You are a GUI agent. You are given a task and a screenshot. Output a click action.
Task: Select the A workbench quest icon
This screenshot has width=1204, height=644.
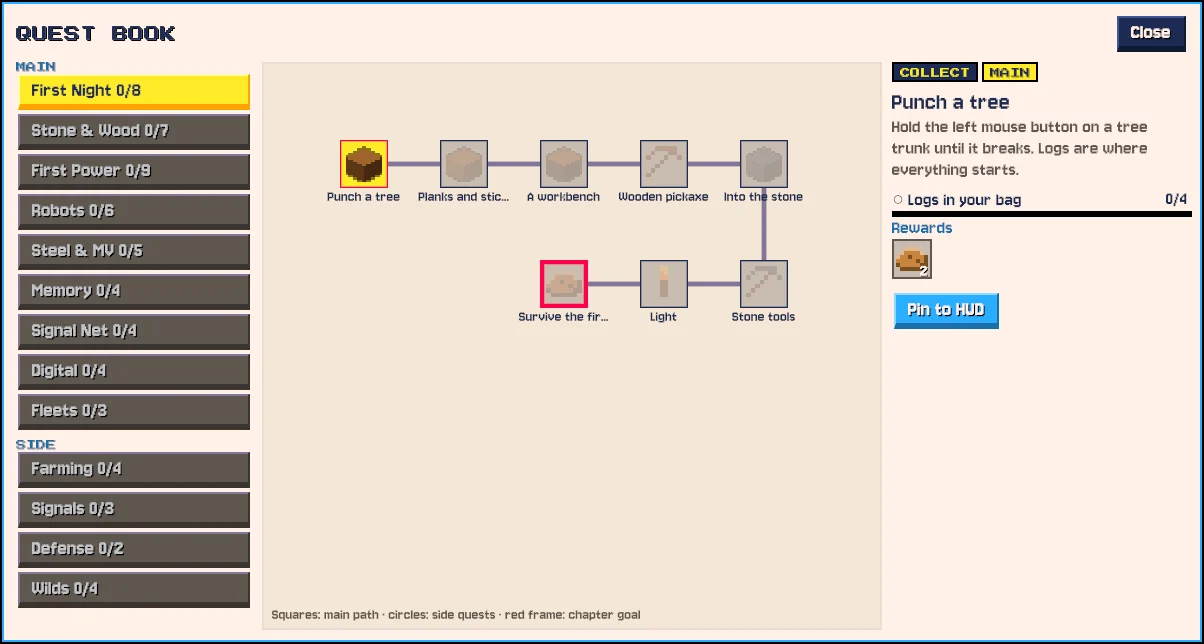pyautogui.click(x=564, y=164)
